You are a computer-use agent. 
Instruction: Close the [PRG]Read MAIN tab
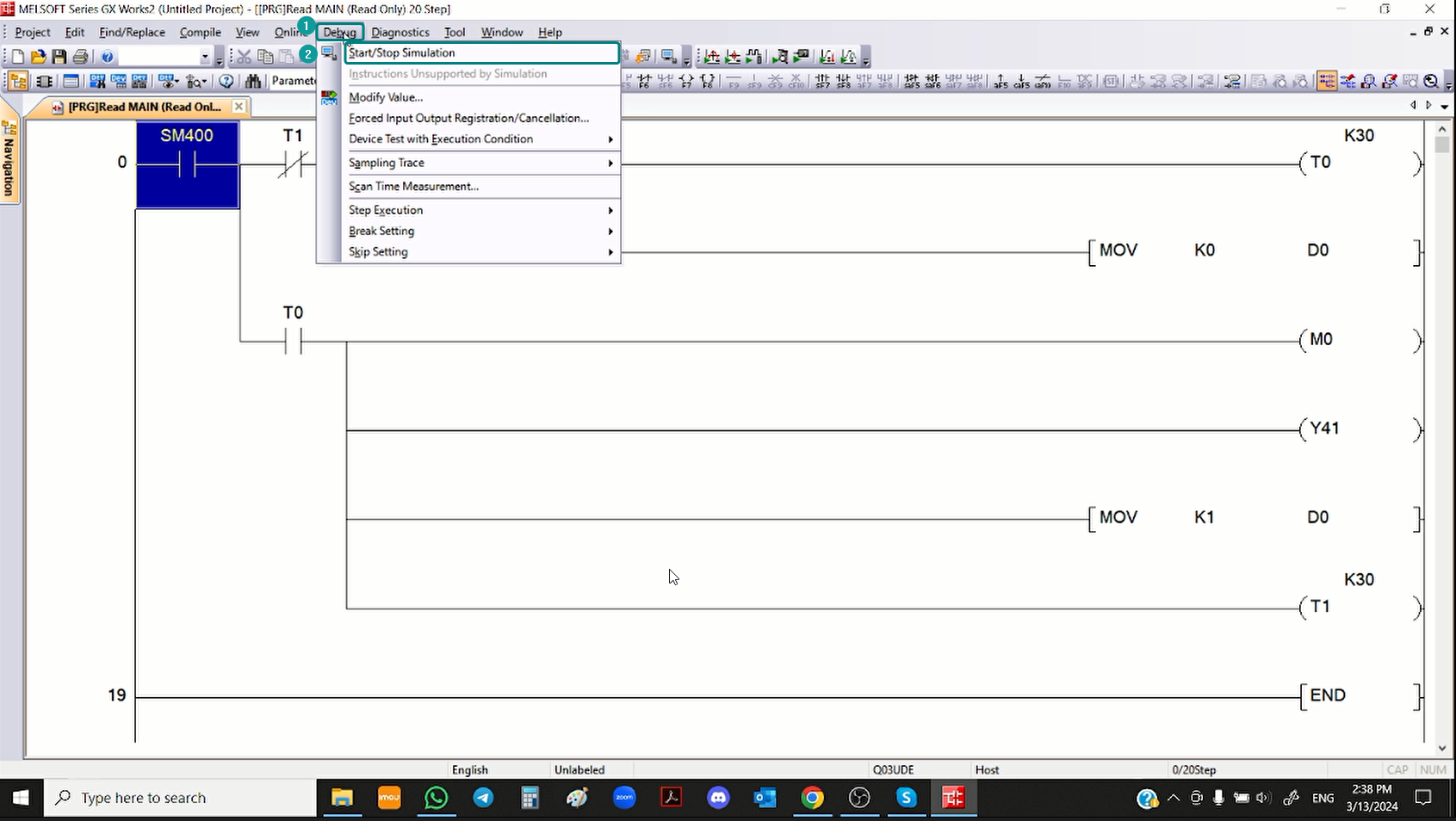coord(239,107)
